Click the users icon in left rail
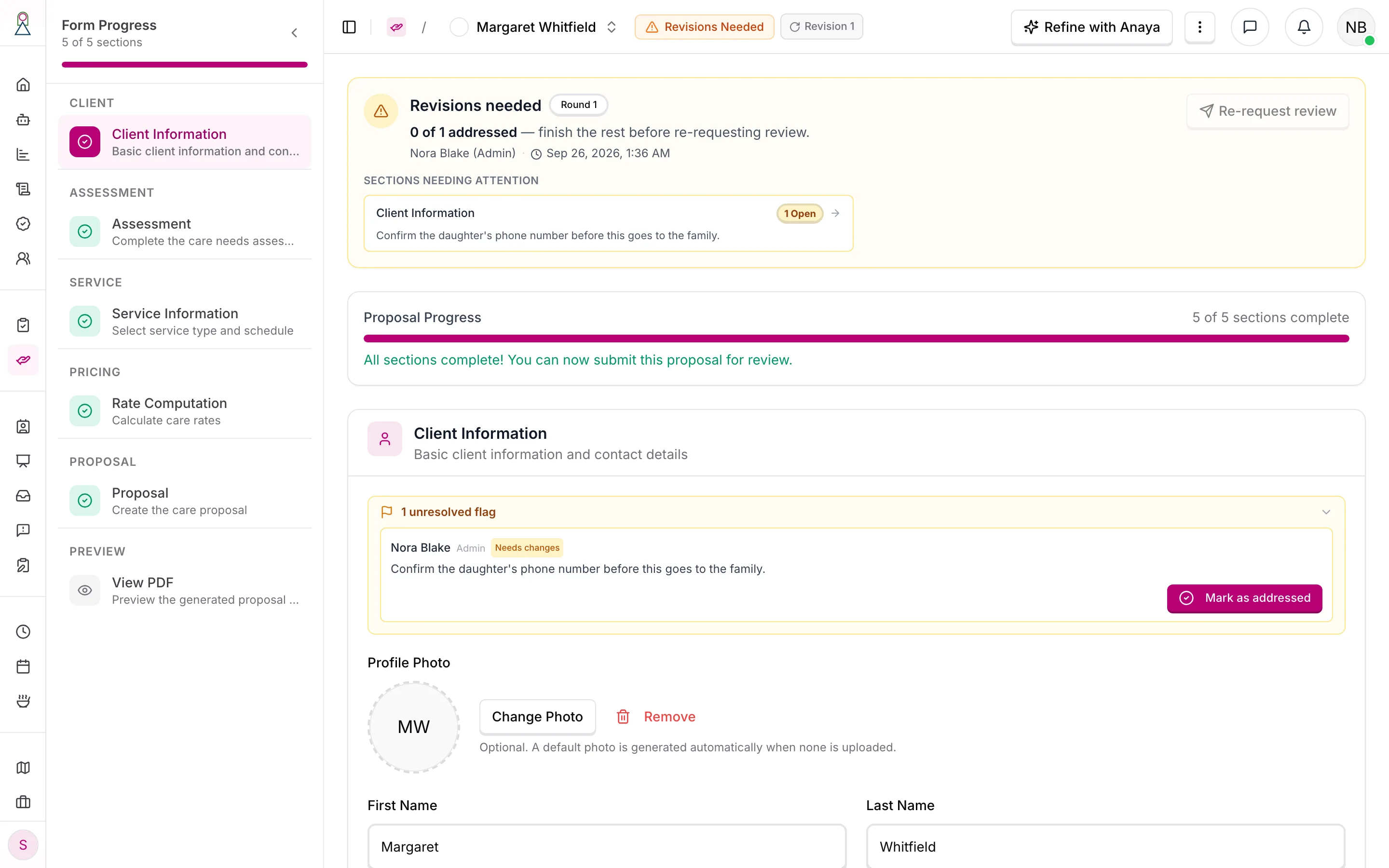Viewport: 1389px width, 868px height. point(23,258)
